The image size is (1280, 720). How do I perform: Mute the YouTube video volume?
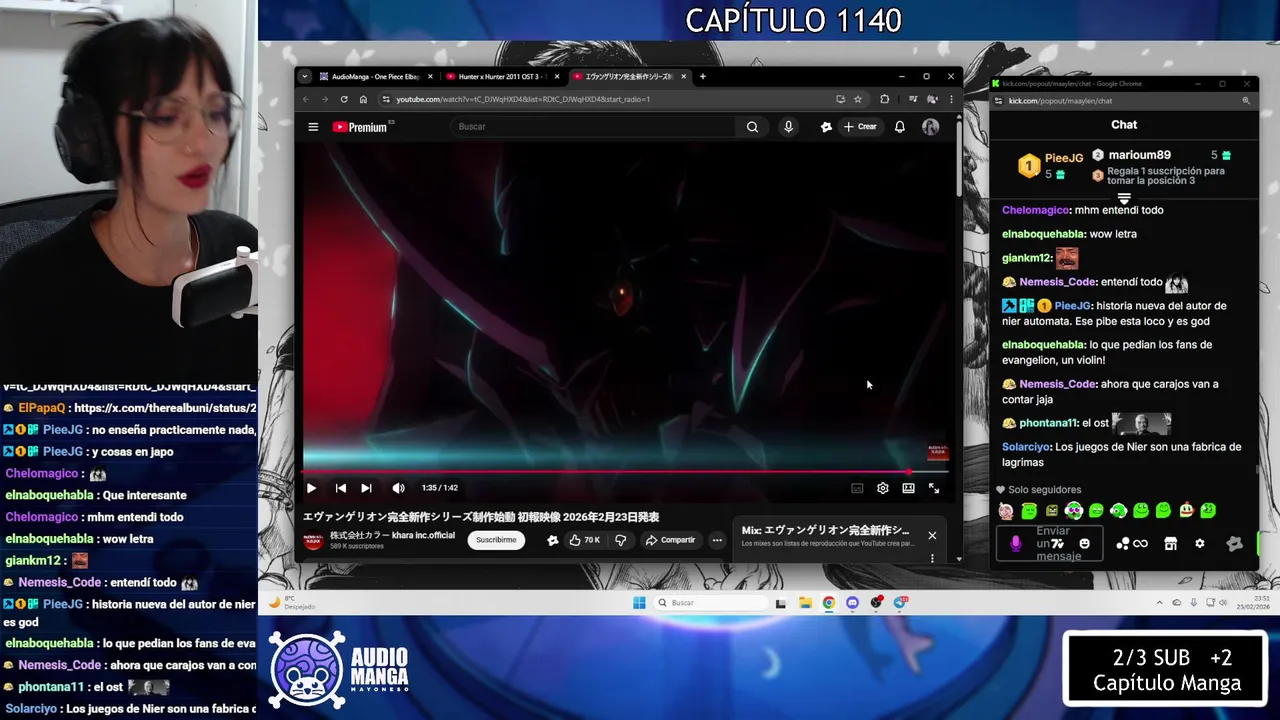(x=398, y=488)
